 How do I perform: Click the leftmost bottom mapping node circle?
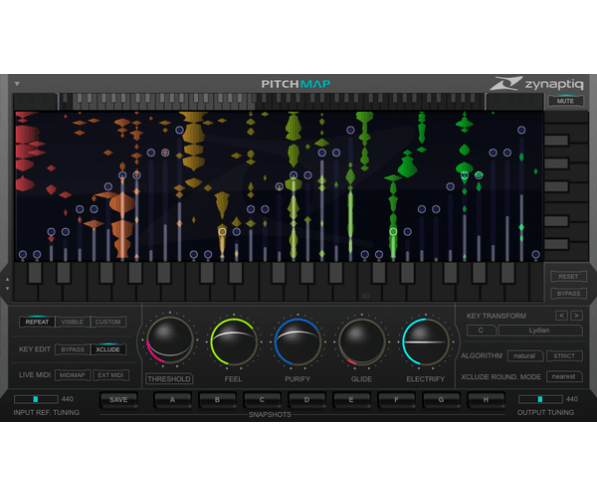pyautogui.click(x=22, y=254)
